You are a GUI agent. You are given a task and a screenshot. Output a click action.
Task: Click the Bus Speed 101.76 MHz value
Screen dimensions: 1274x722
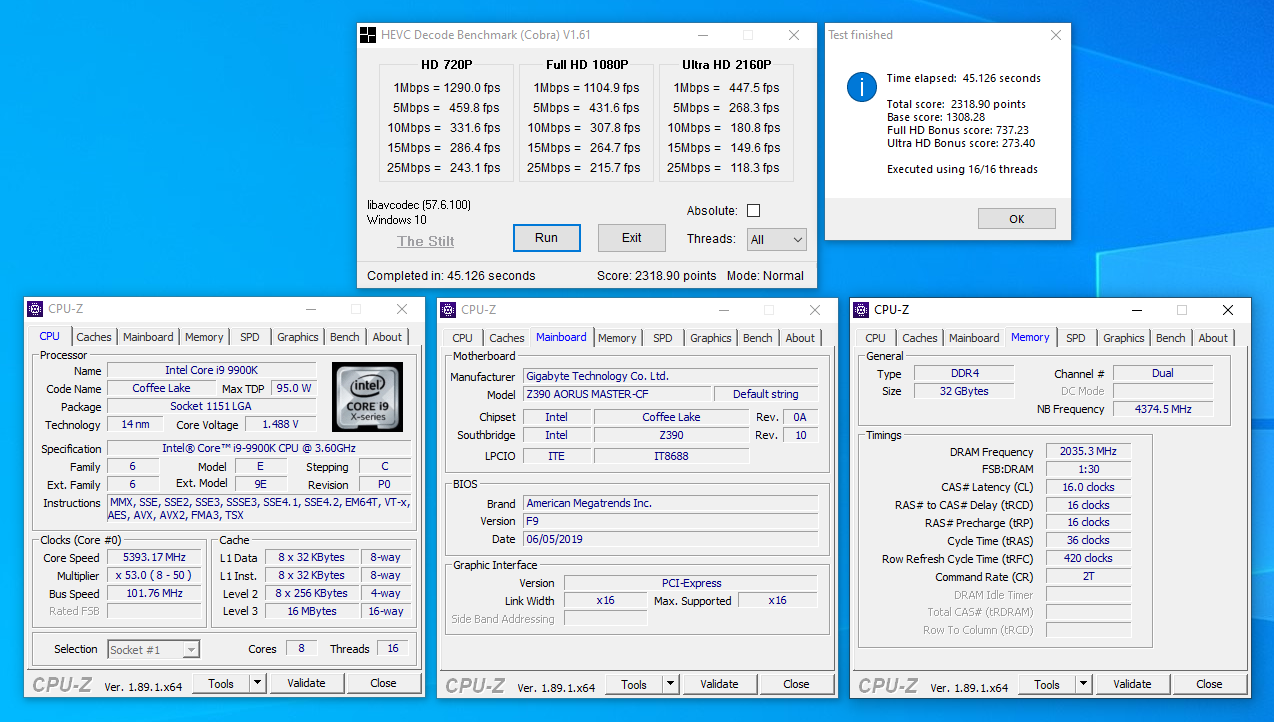tap(153, 593)
